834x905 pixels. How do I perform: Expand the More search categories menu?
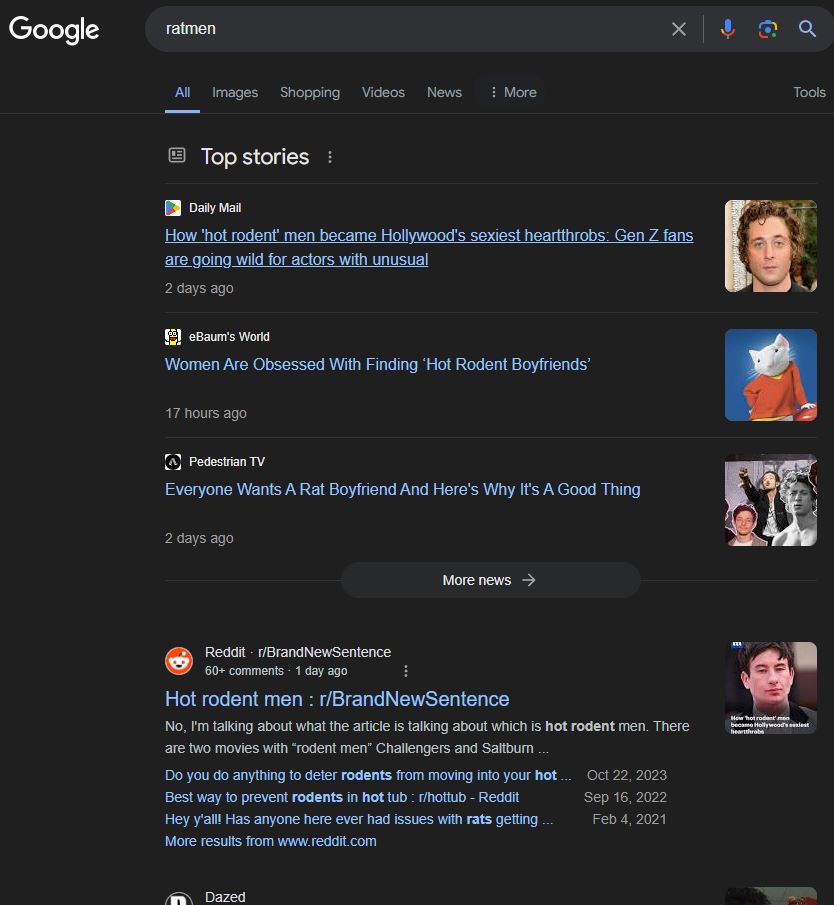coord(513,92)
